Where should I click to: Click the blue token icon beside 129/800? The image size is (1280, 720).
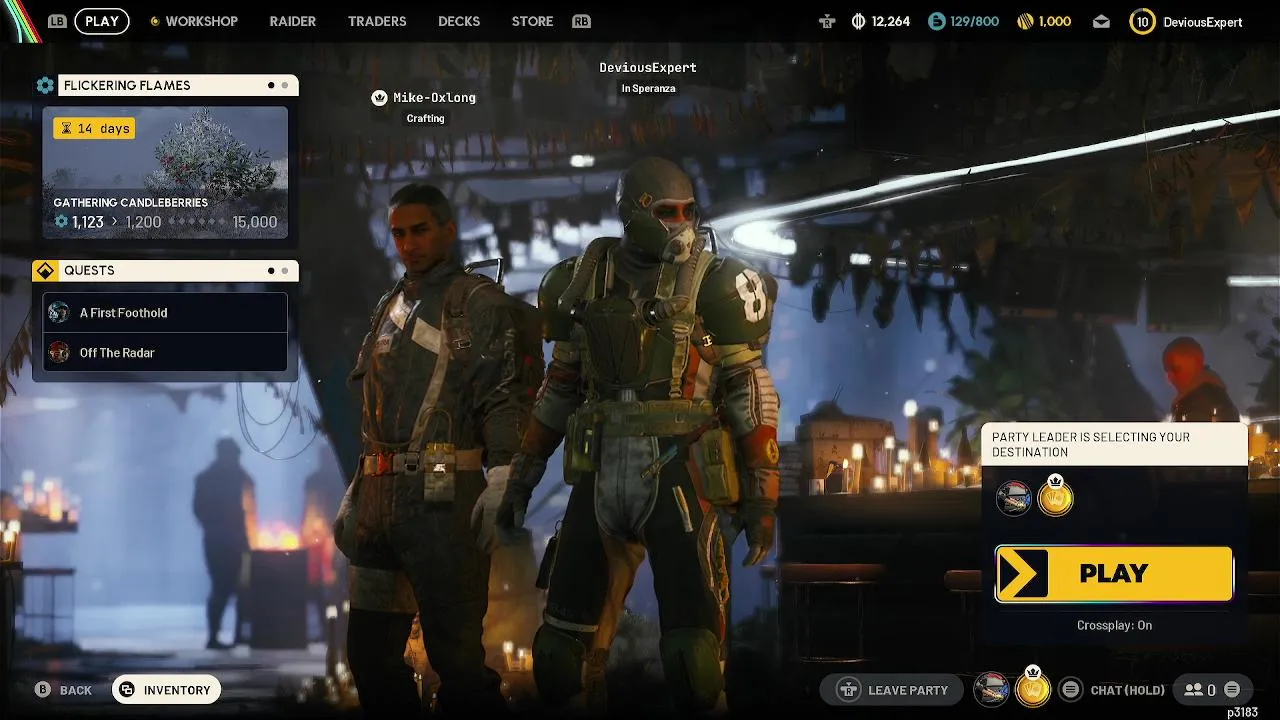point(936,21)
